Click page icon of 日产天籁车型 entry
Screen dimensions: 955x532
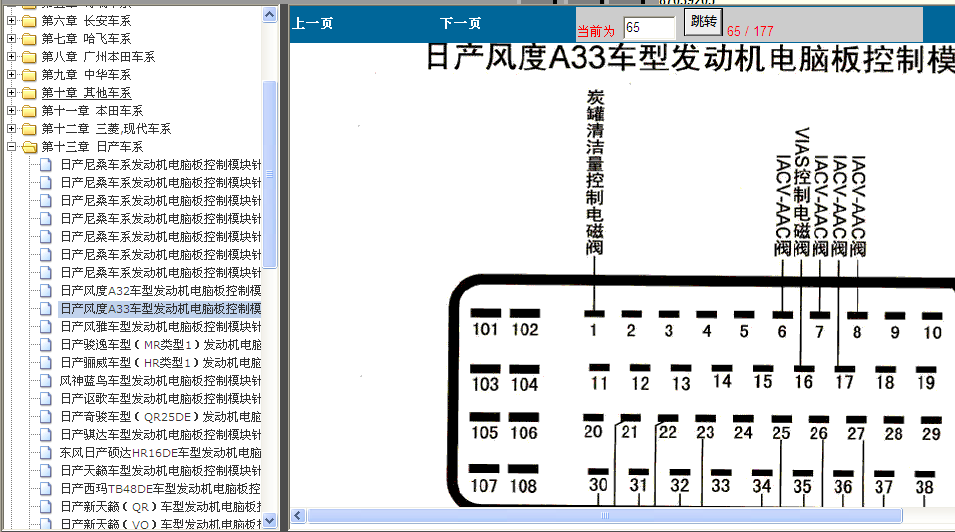click(46, 470)
